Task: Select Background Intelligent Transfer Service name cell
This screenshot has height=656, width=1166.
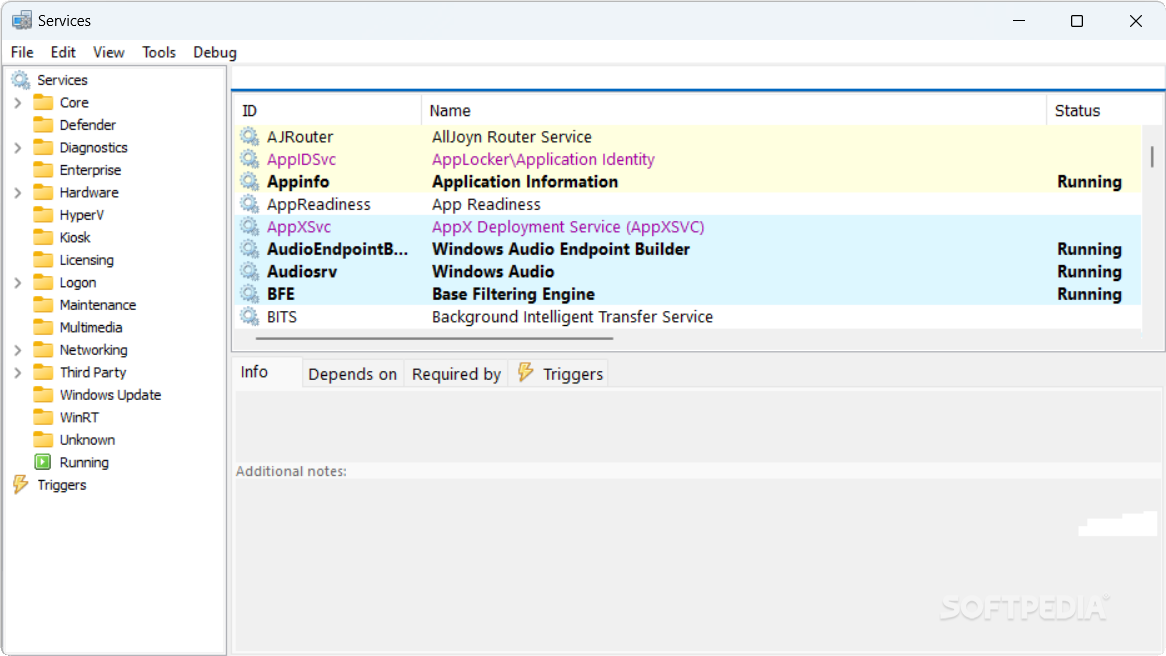Action: pos(573,317)
